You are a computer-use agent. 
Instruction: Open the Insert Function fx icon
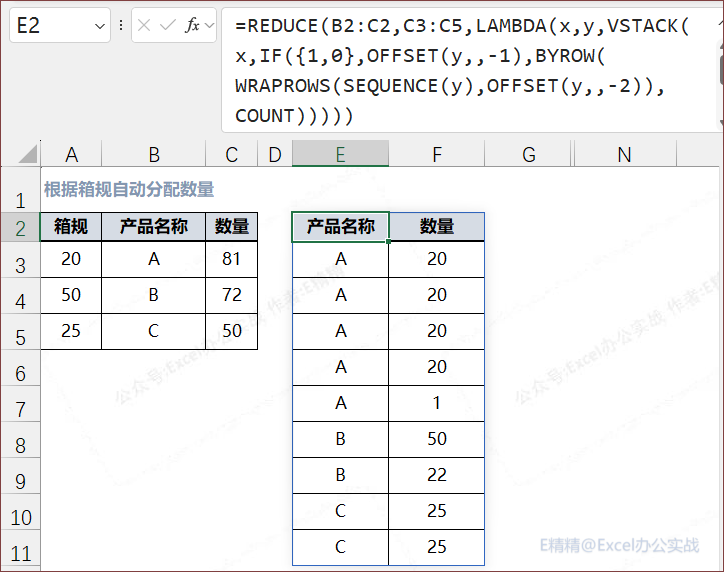pyautogui.click(x=192, y=25)
